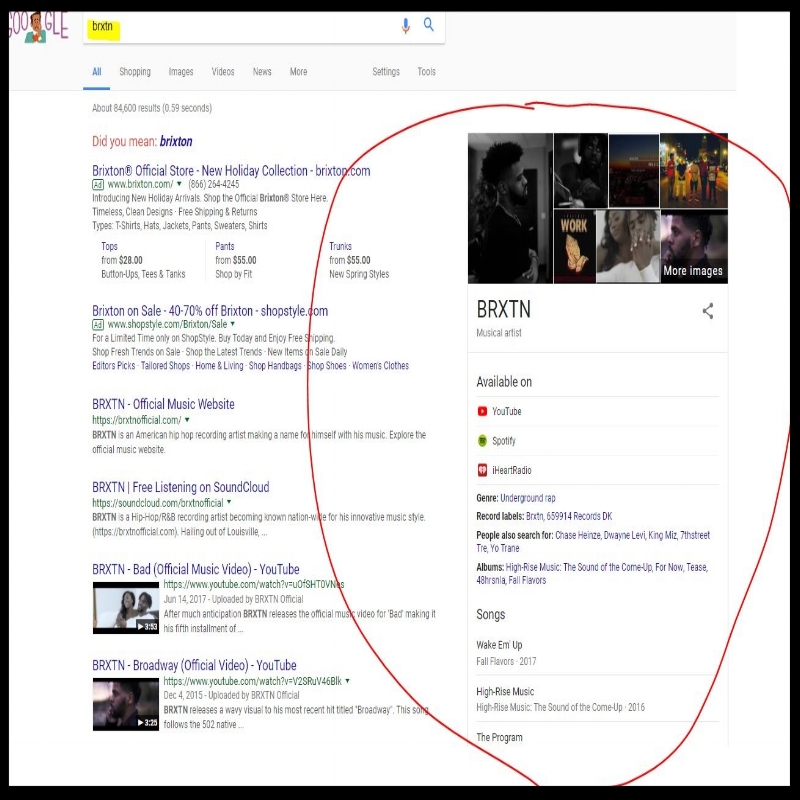Click the Ad badge beside www.shopstyle.com
Image resolution: width=800 pixels, height=800 pixels.
point(97,324)
